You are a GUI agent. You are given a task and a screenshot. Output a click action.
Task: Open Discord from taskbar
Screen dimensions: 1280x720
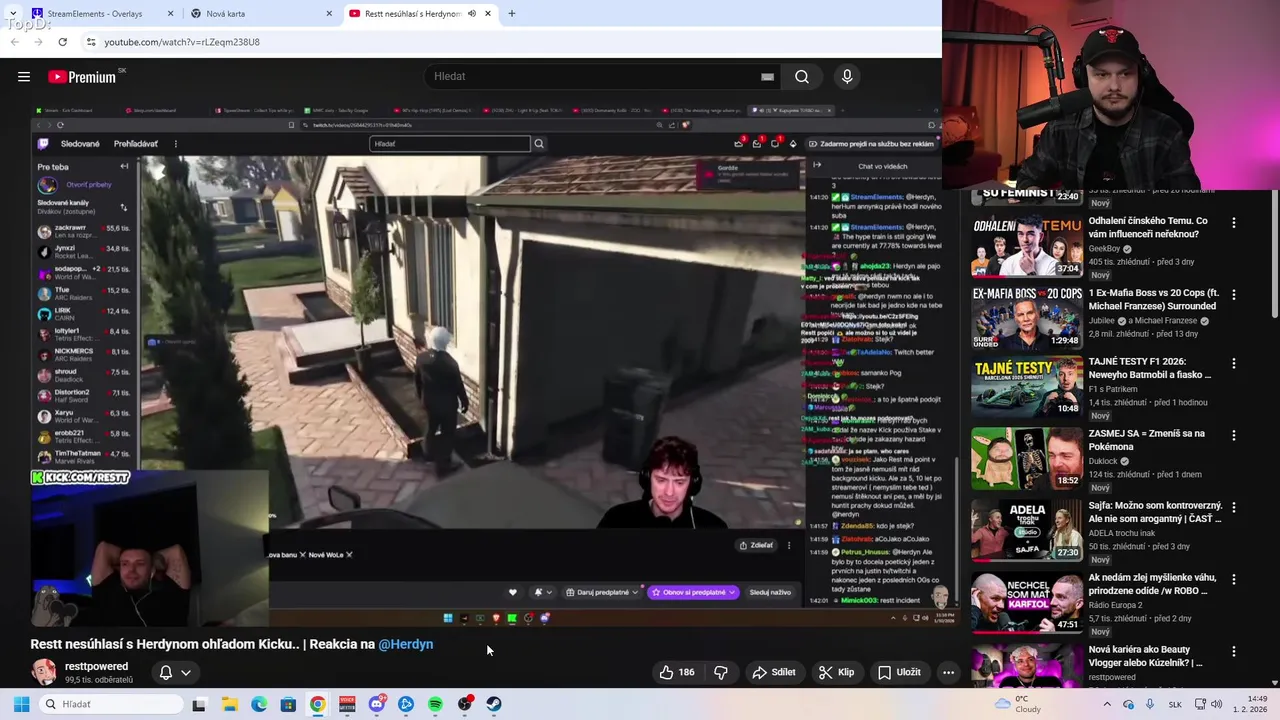click(376, 704)
